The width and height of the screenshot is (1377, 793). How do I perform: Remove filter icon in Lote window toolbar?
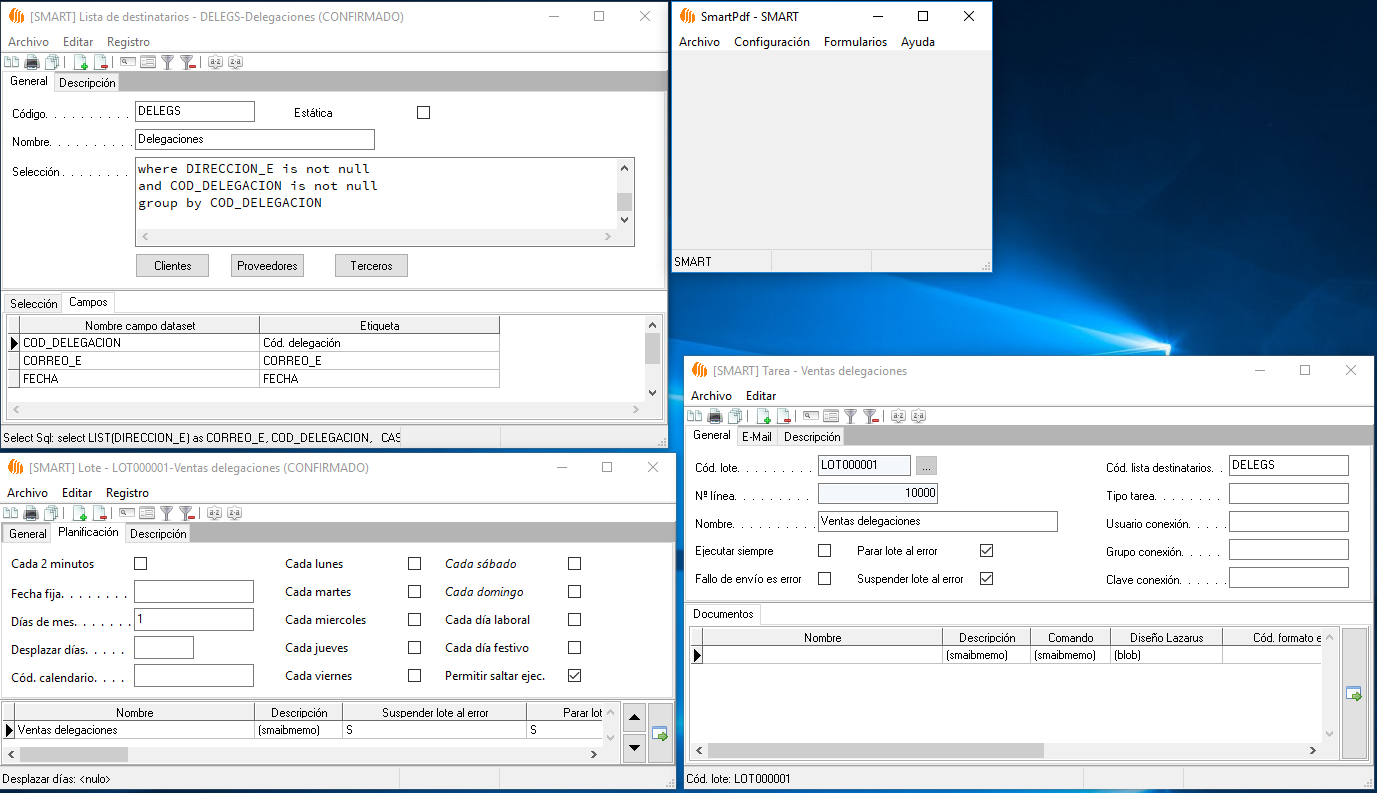pyautogui.click(x=187, y=513)
